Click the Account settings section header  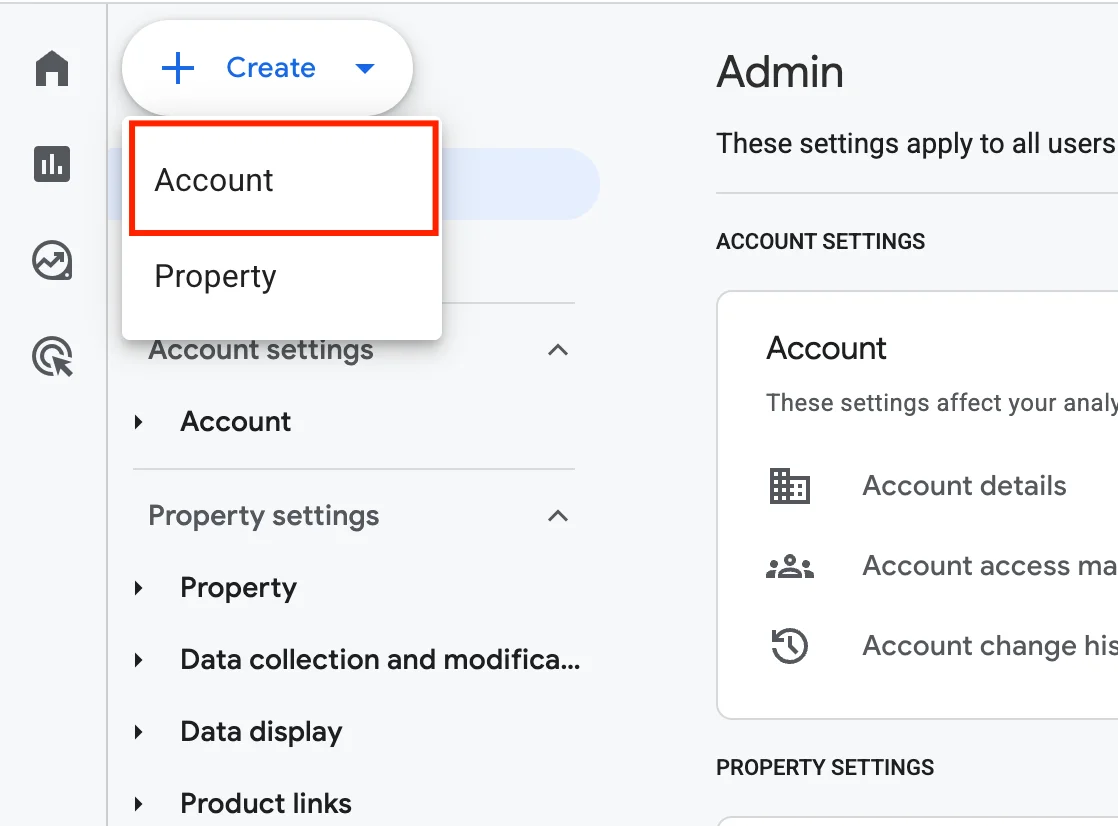tap(261, 350)
